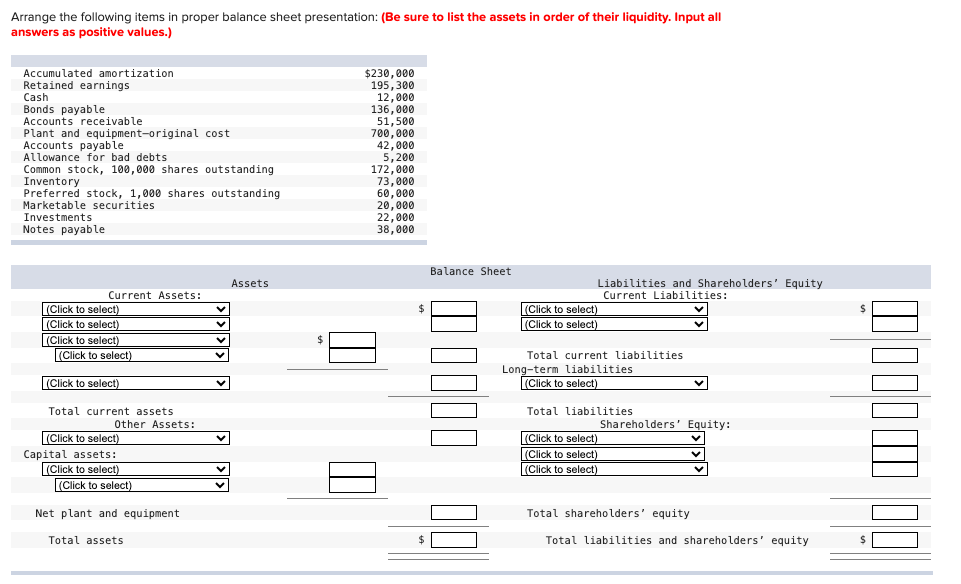This screenshot has height=584, width=961.
Task: Click the Total current assets amount box
Action: 454,409
